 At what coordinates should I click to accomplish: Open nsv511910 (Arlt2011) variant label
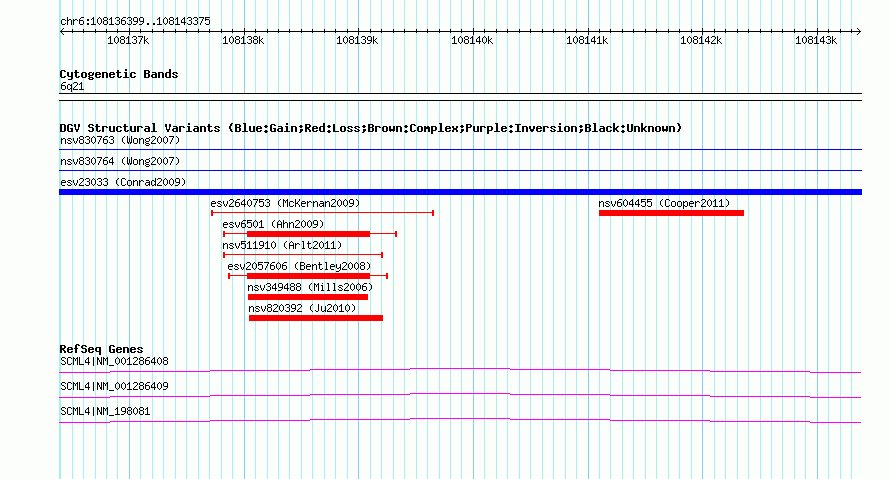tap(282, 245)
